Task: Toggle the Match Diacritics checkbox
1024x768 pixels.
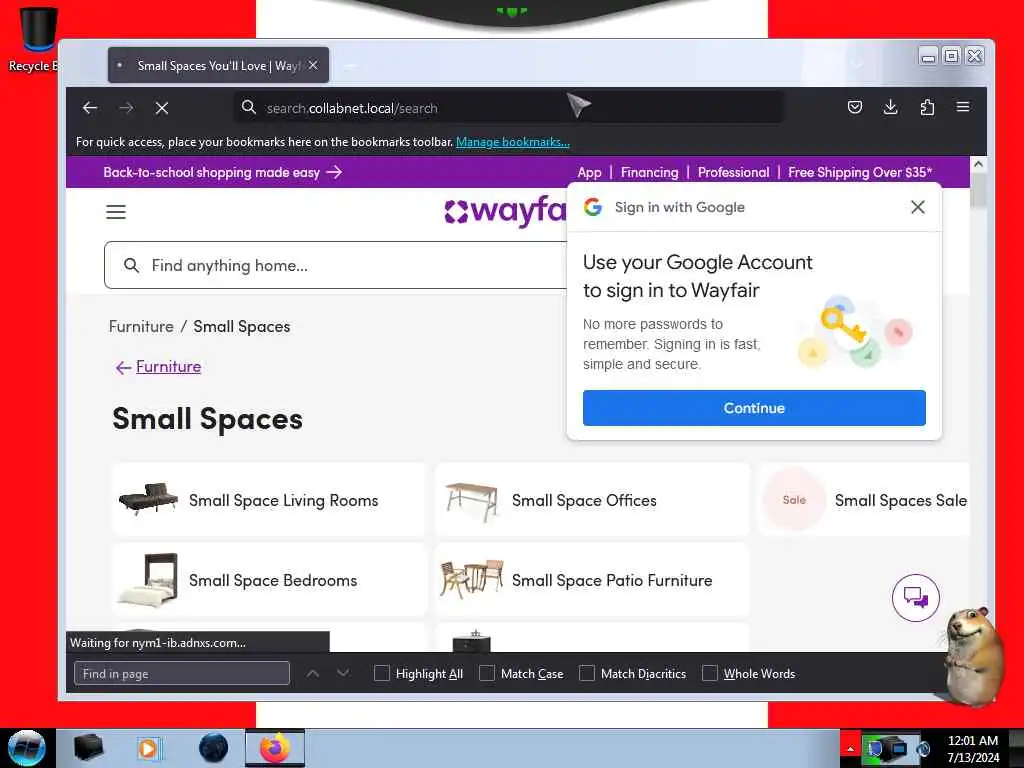Action: click(586, 673)
